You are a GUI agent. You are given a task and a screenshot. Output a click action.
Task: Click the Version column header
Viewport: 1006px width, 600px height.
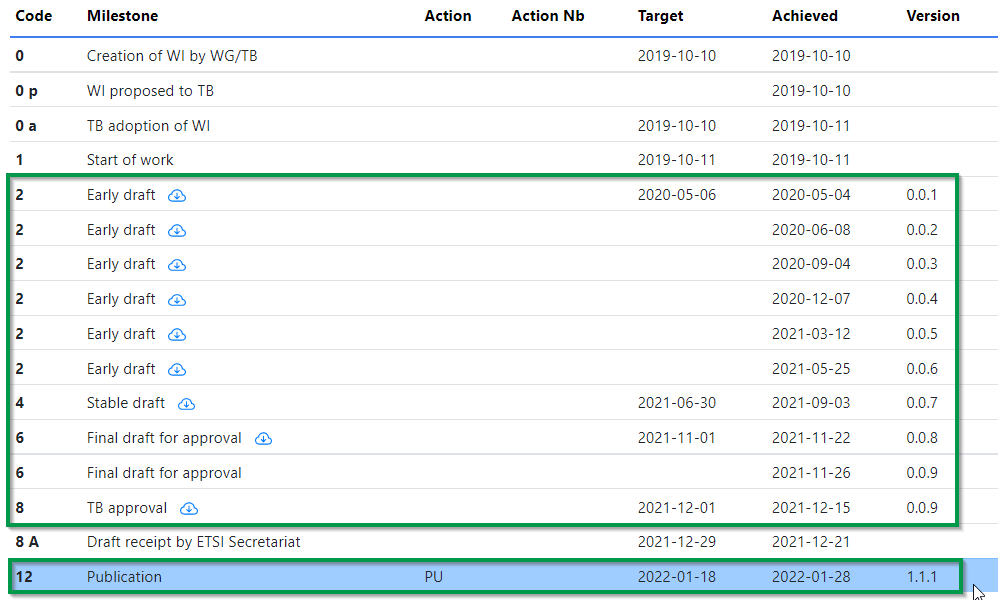[x=932, y=16]
